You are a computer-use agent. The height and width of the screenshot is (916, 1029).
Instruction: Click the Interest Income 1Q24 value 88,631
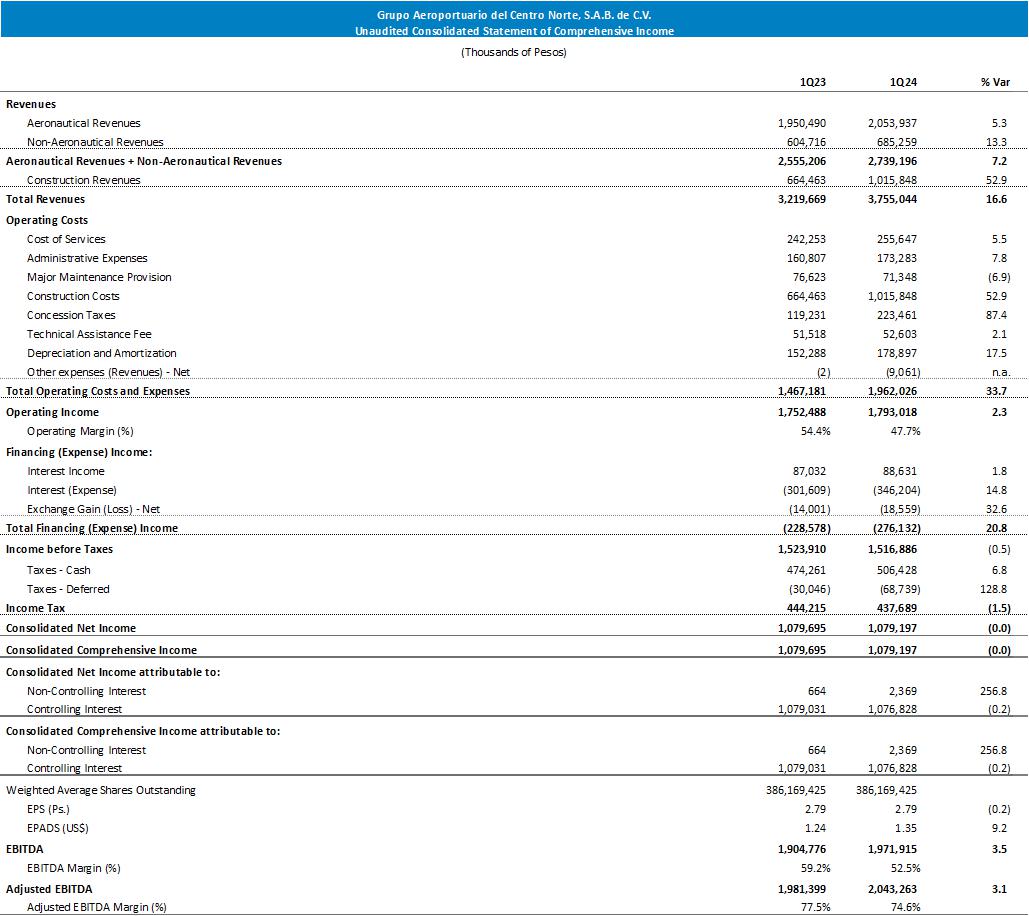(x=896, y=471)
